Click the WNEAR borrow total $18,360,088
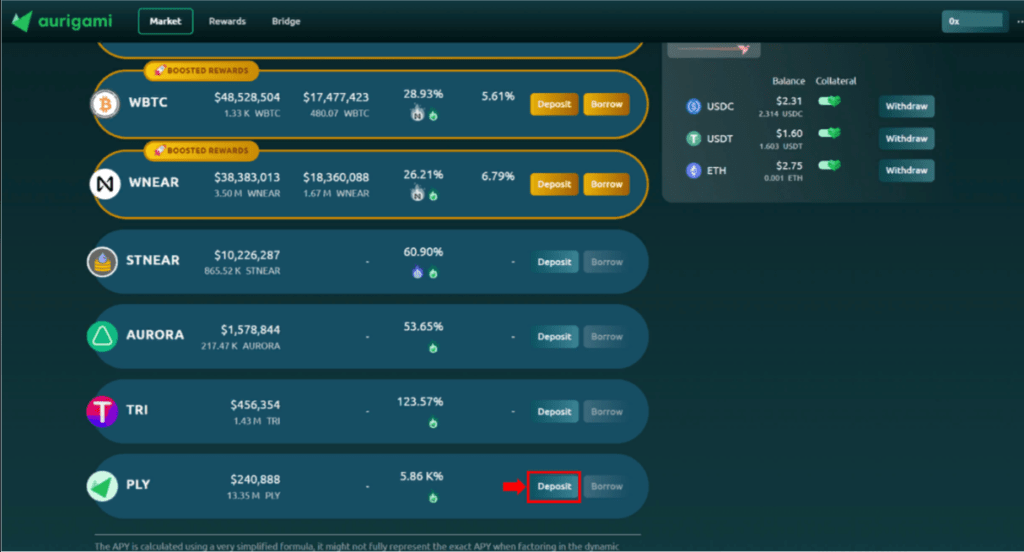Viewport: 1024px width, 552px height. pos(336,177)
